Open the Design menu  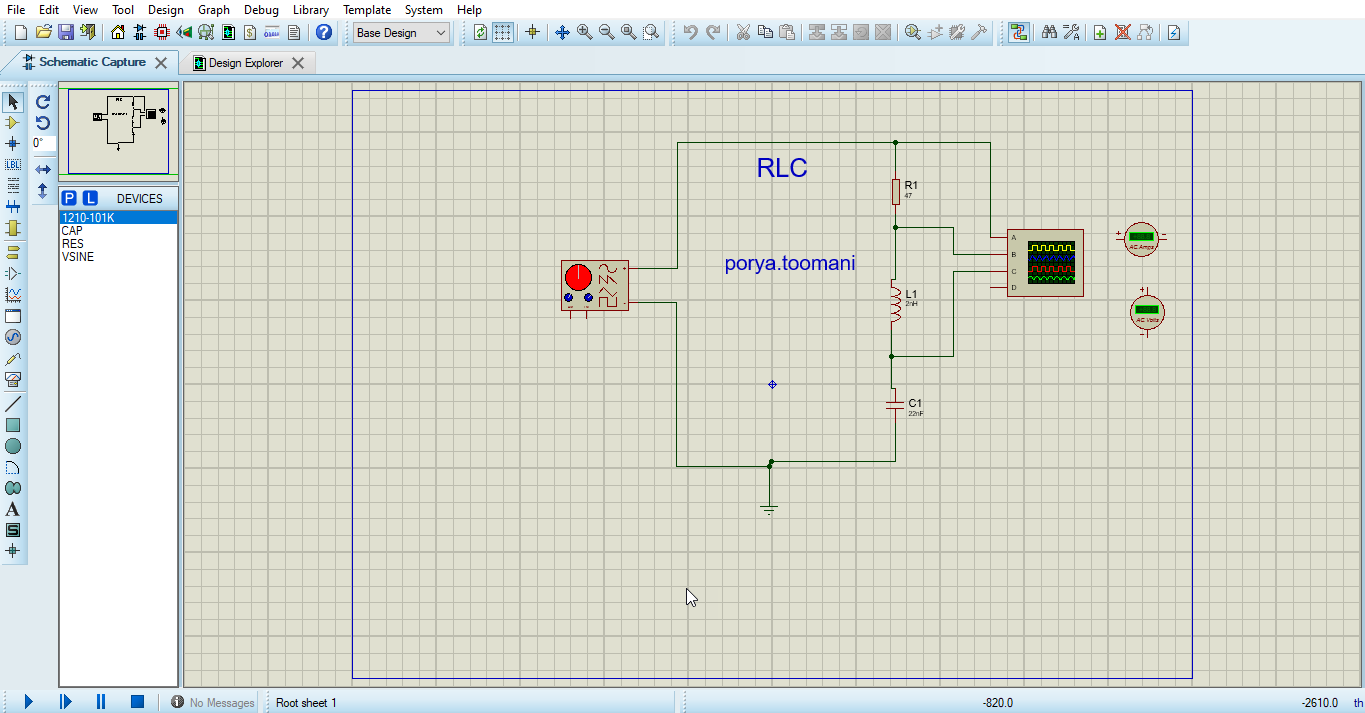click(x=166, y=9)
